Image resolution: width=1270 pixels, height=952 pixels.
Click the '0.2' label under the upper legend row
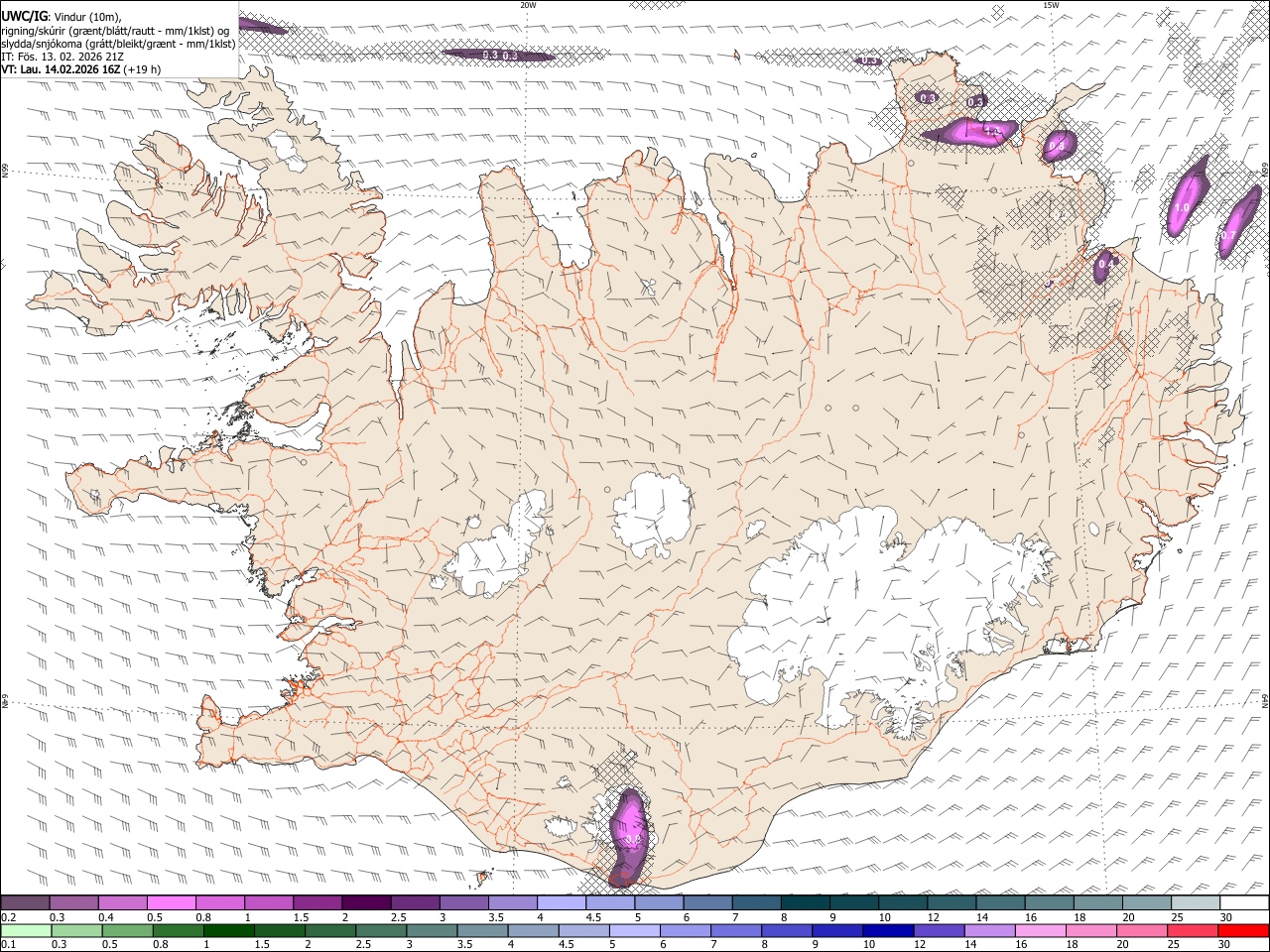tap(9, 917)
